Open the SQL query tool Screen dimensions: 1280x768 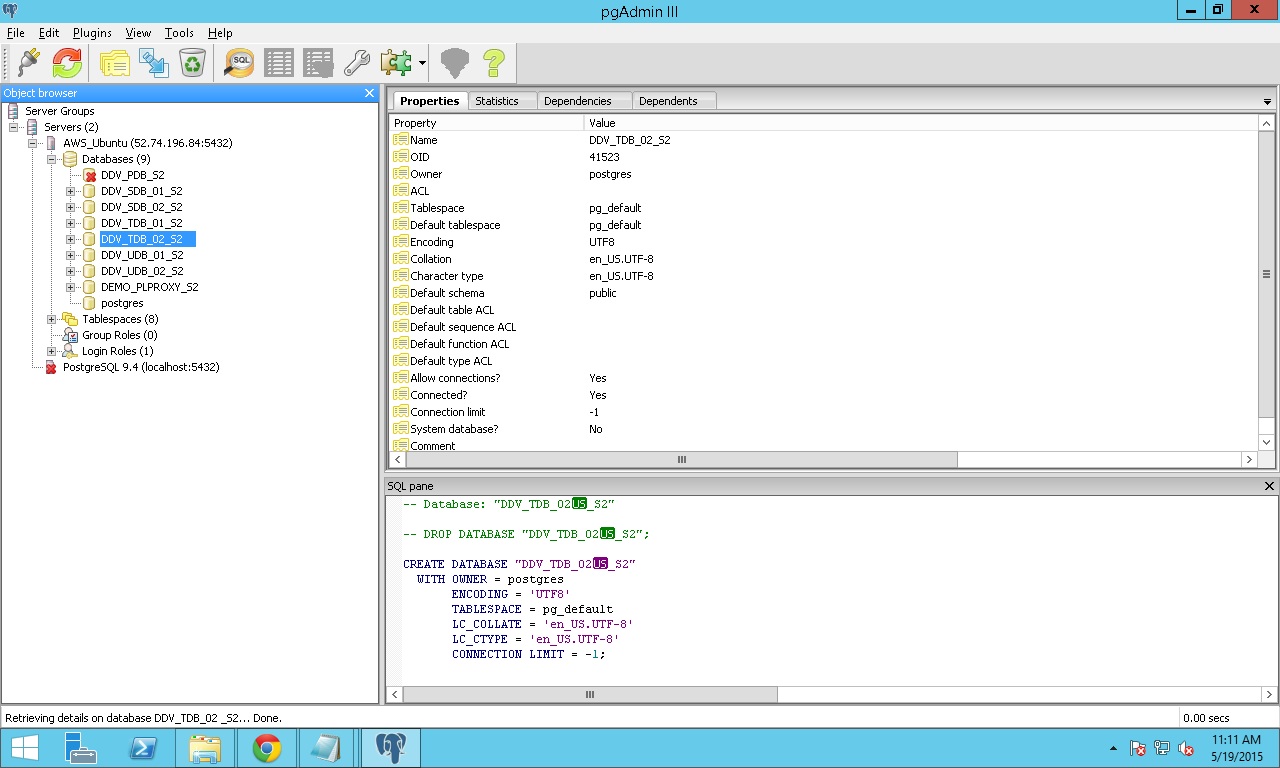239,63
